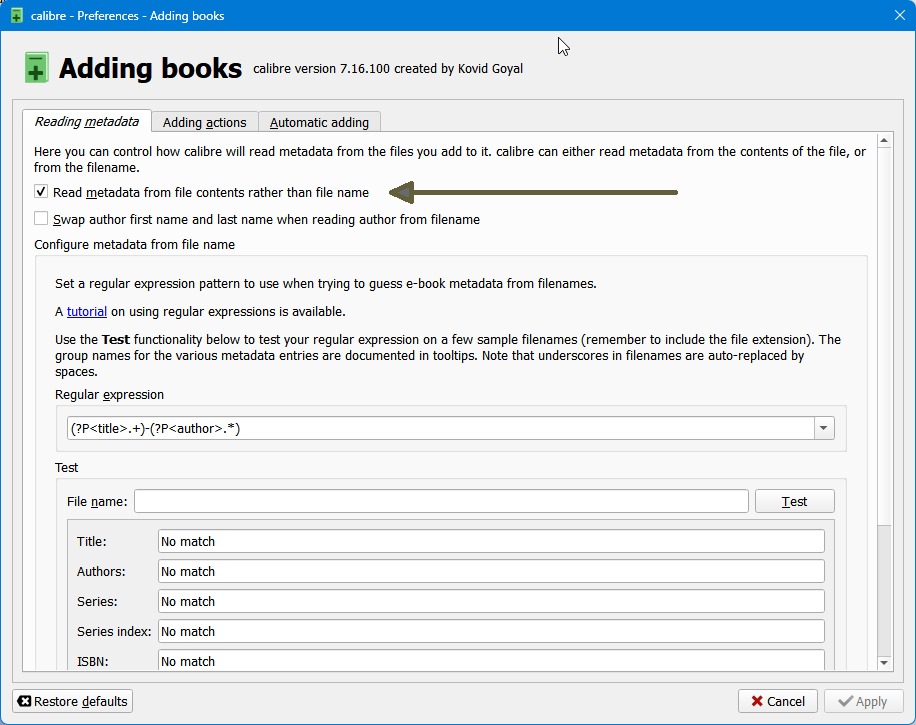This screenshot has width=916, height=725.
Task: Click the Authors result field
Action: pos(491,571)
